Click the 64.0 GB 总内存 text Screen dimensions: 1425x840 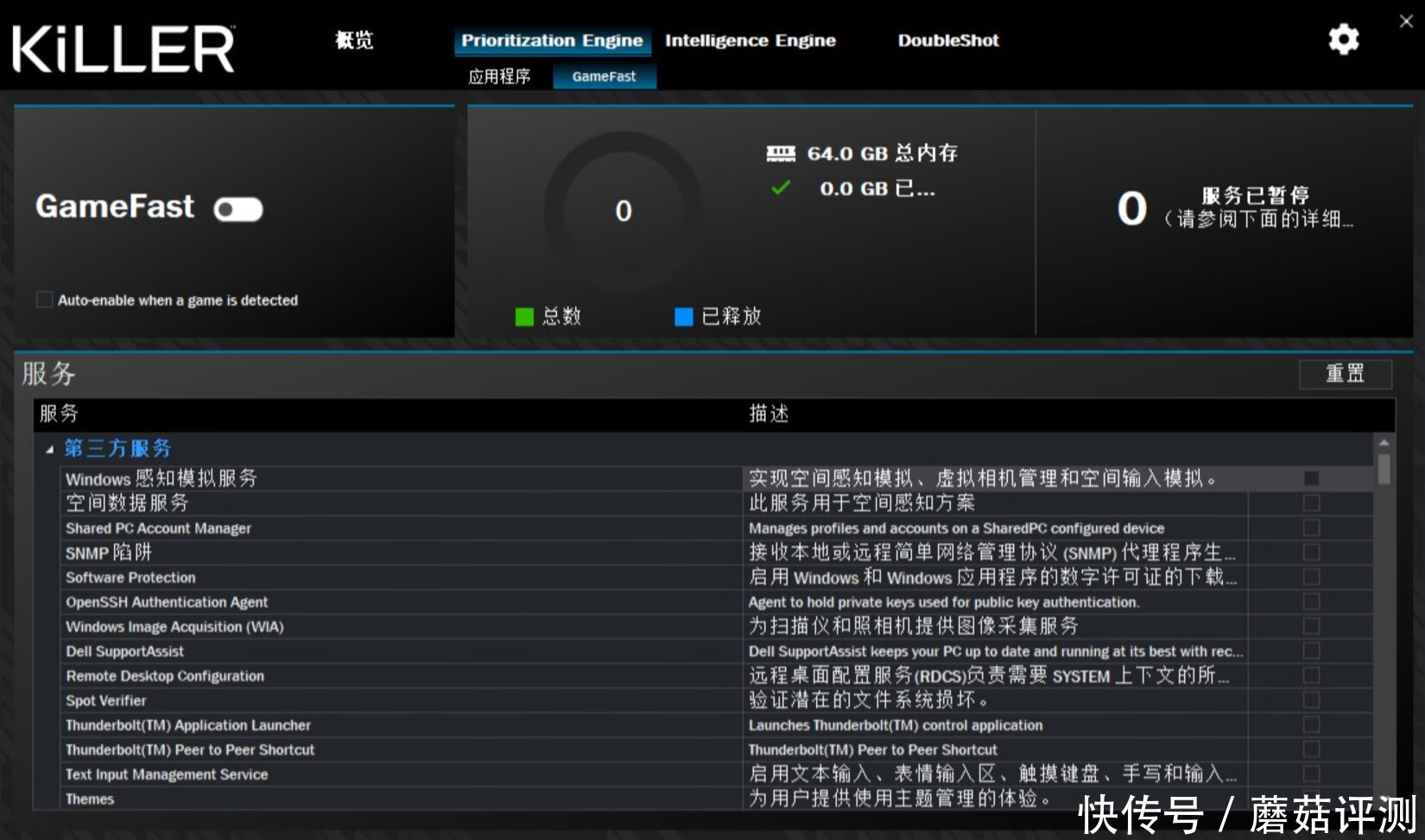click(x=882, y=154)
